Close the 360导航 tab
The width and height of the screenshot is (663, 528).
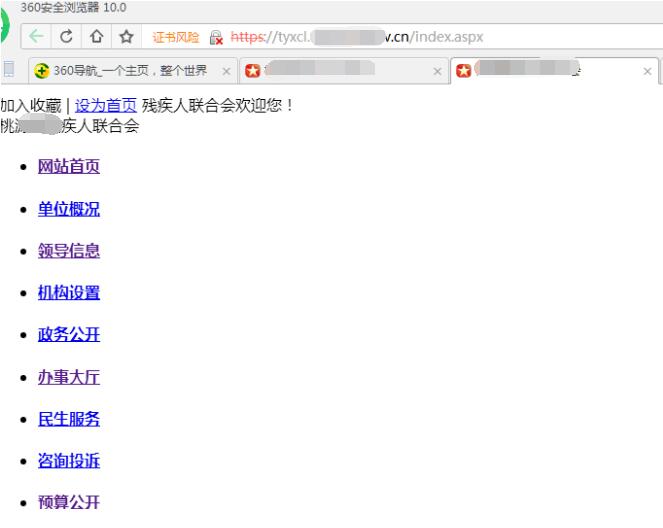click(226, 72)
